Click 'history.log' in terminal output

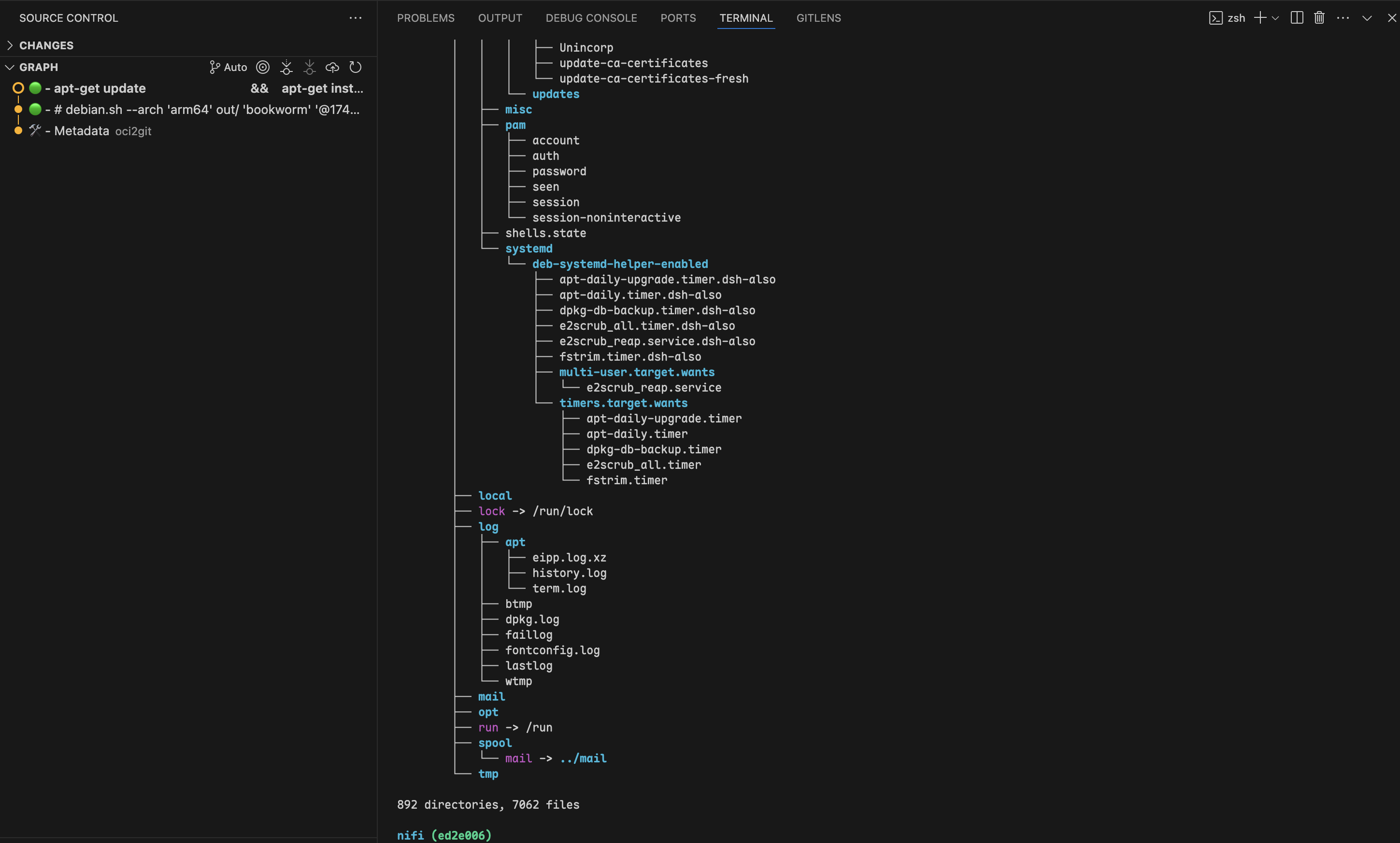click(569, 573)
